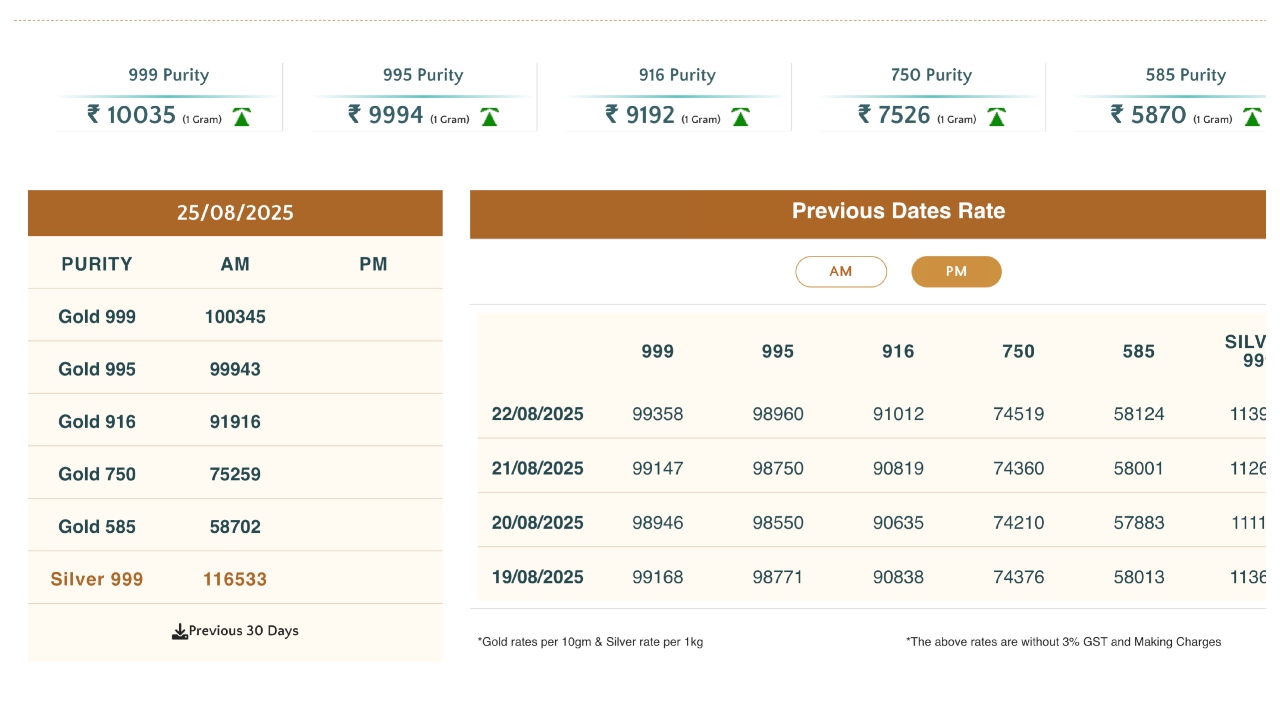The width and height of the screenshot is (1280, 720).
Task: Click the 21/08/2025 date label
Action: (x=538, y=468)
